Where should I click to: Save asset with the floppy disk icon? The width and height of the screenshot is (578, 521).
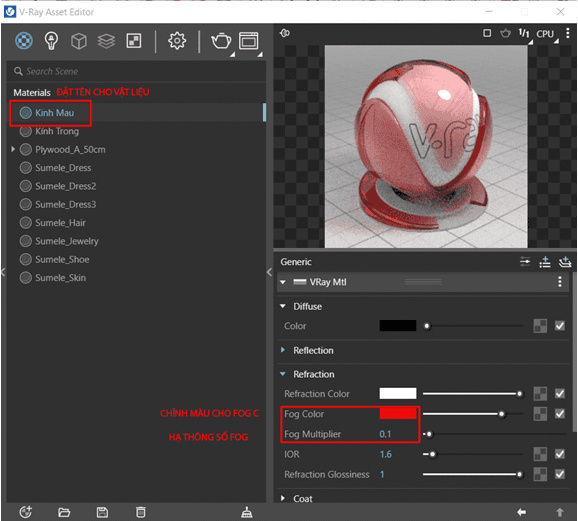[102, 512]
